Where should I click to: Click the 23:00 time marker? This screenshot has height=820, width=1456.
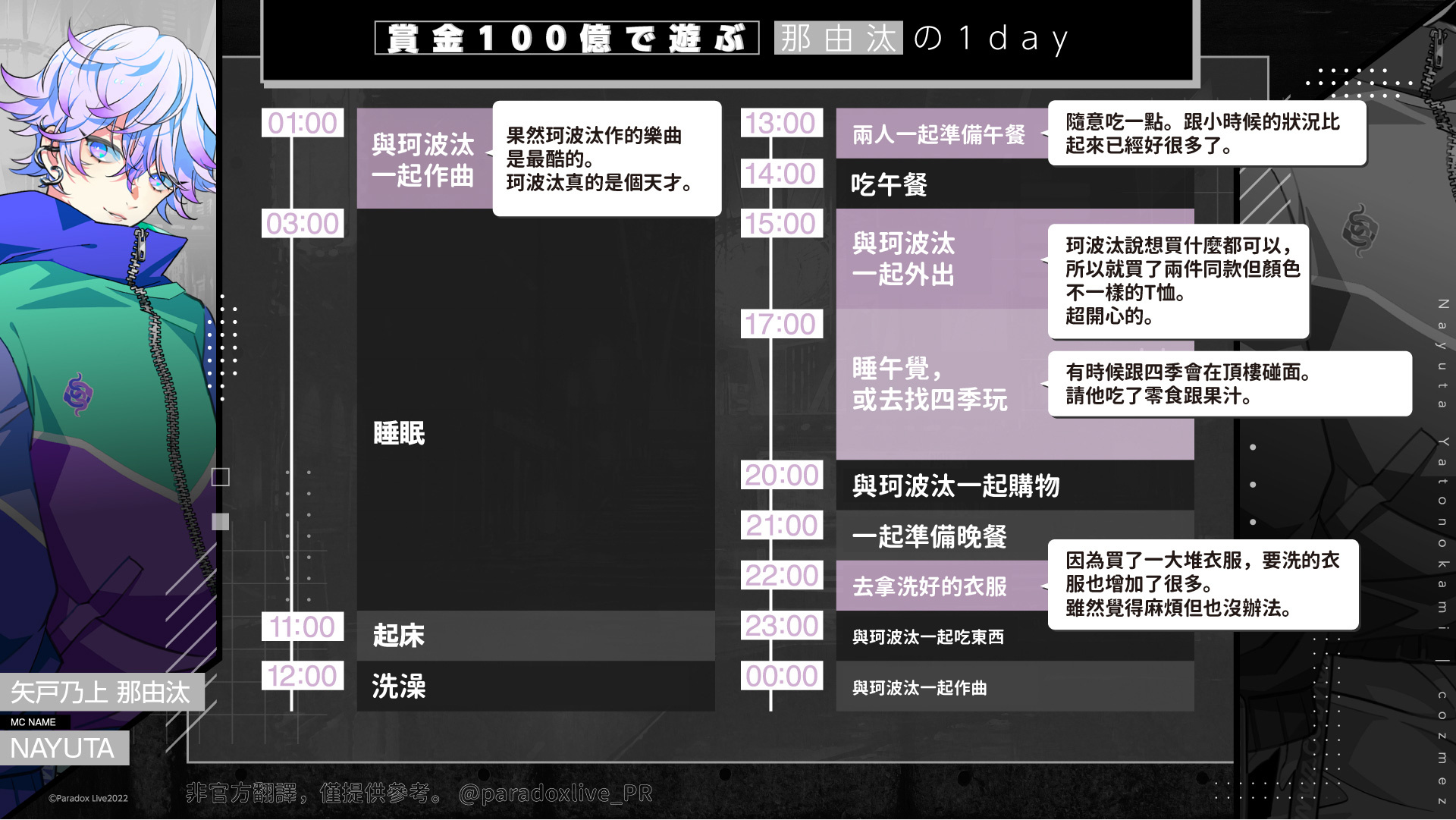[782, 626]
